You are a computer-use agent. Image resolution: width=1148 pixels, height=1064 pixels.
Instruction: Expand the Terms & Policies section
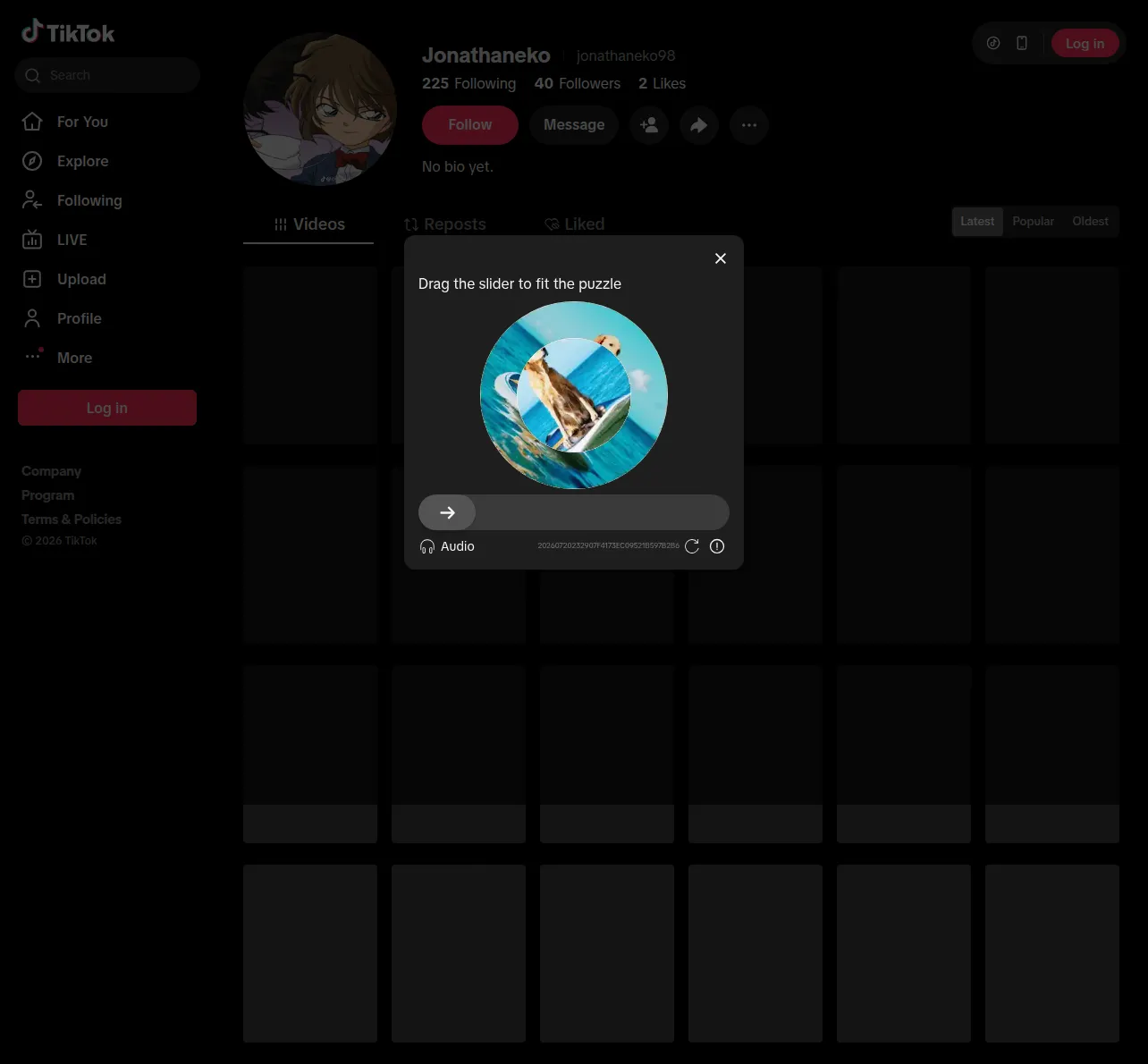[72, 519]
